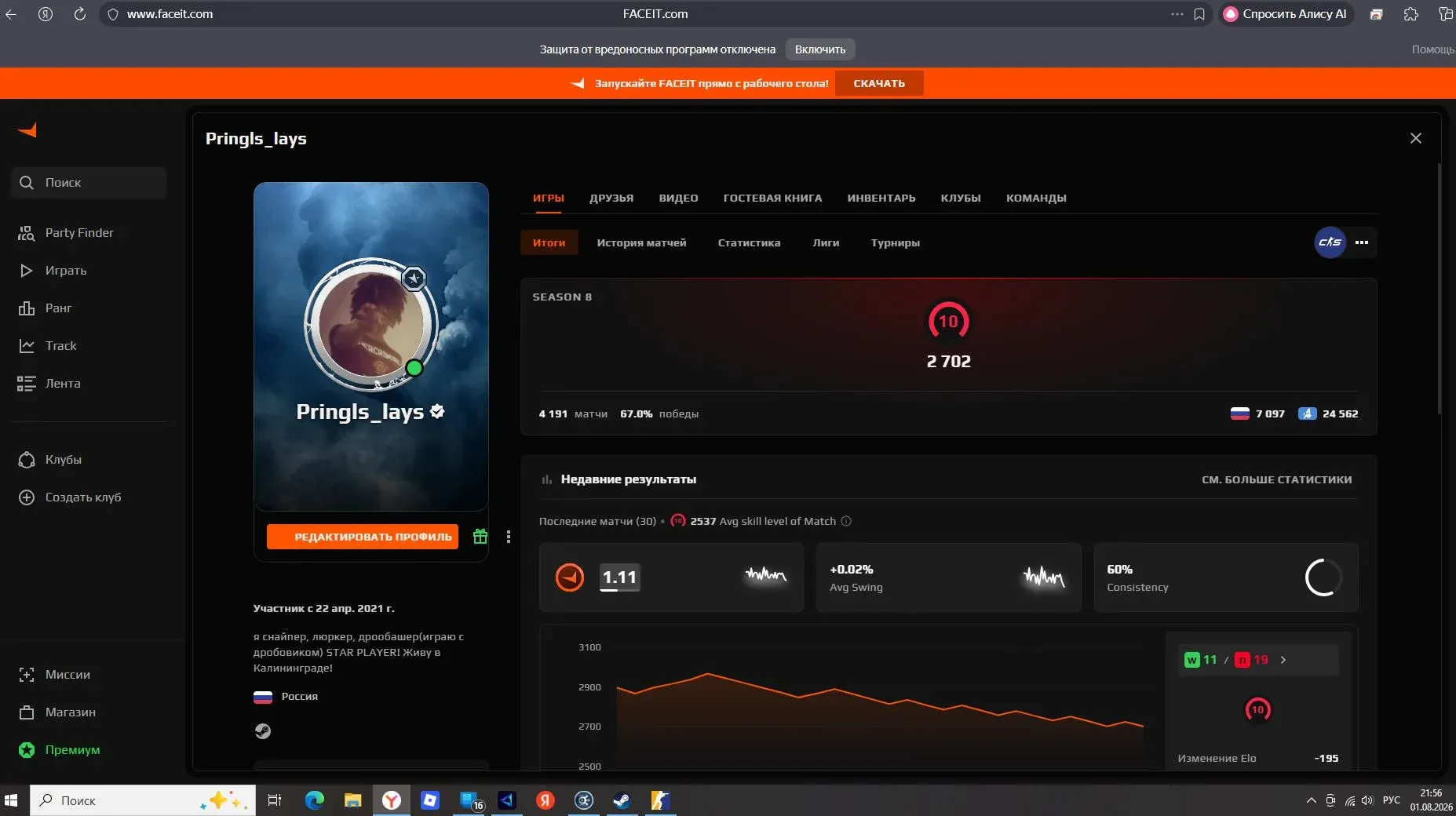Click the Скачать button in orange banner
Screen dimensions: 1456x816
tap(879, 83)
